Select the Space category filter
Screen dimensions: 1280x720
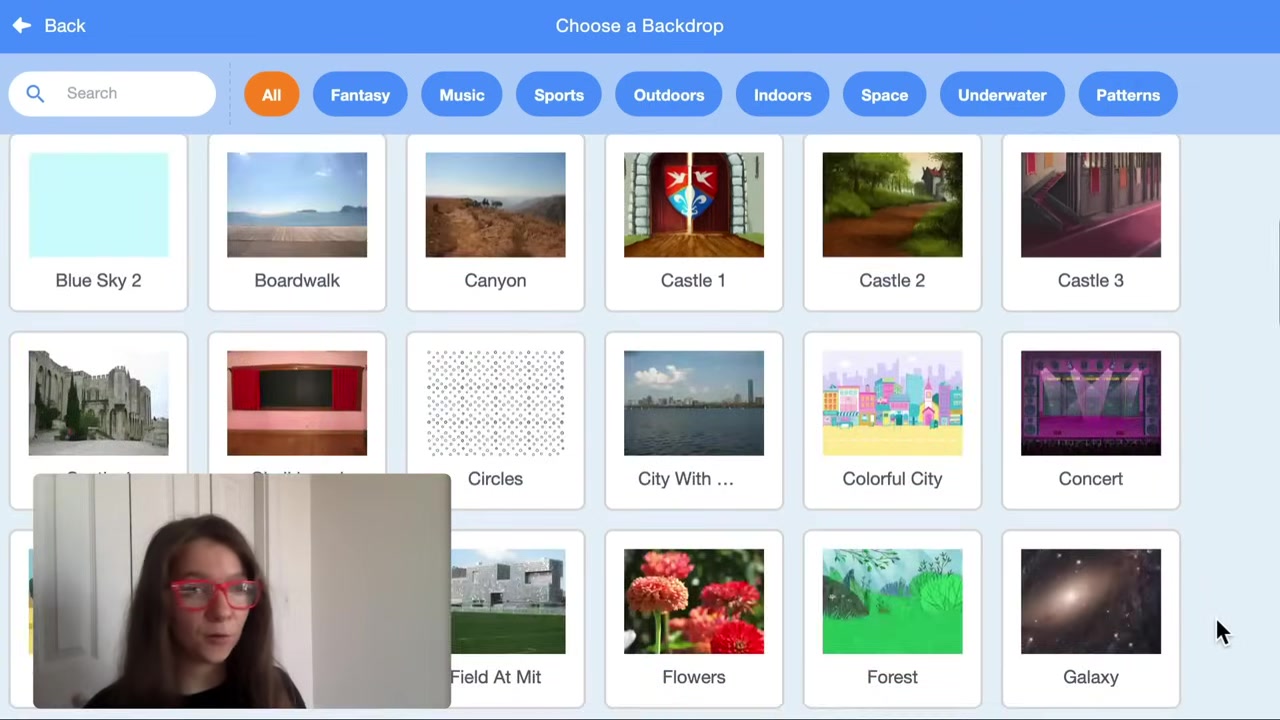click(x=884, y=95)
